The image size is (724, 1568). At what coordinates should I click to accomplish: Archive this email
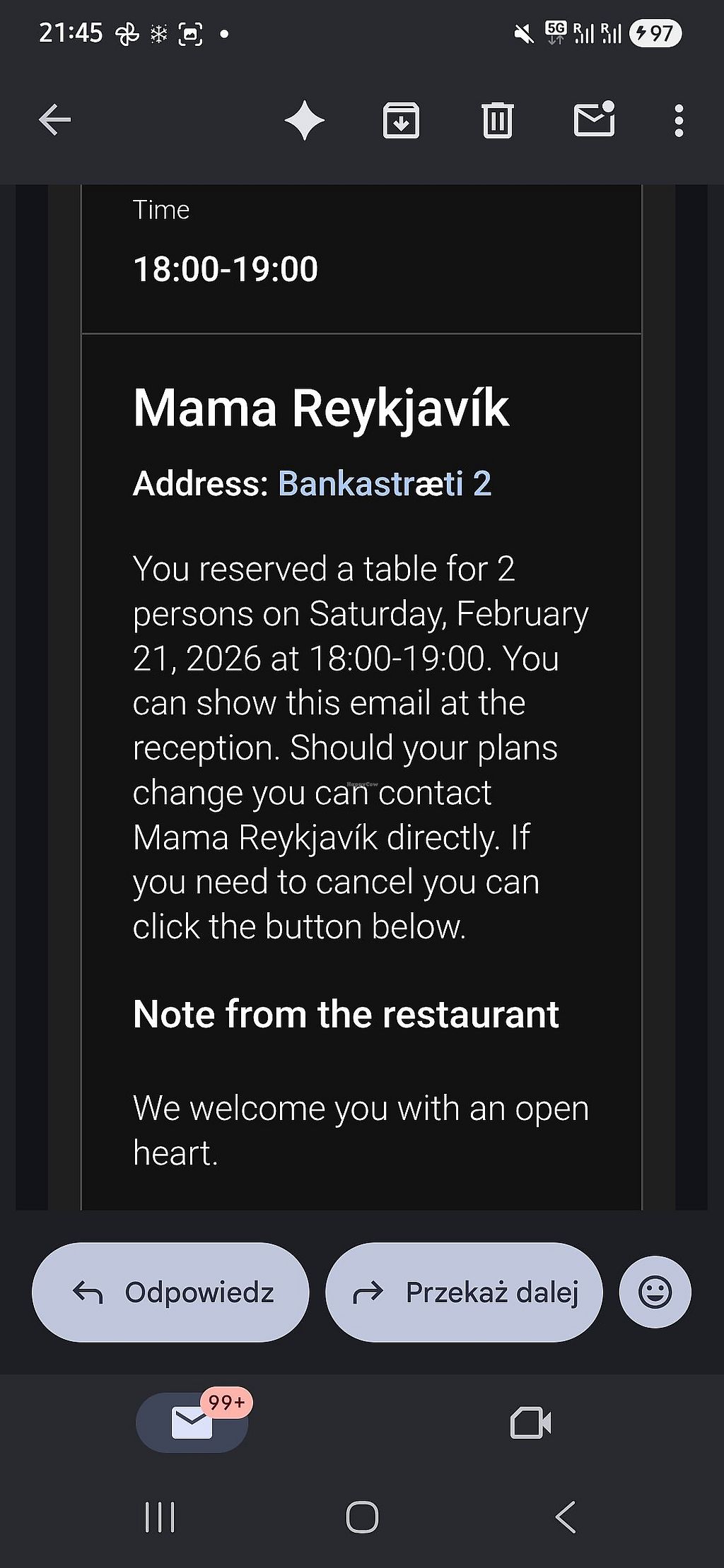401,119
